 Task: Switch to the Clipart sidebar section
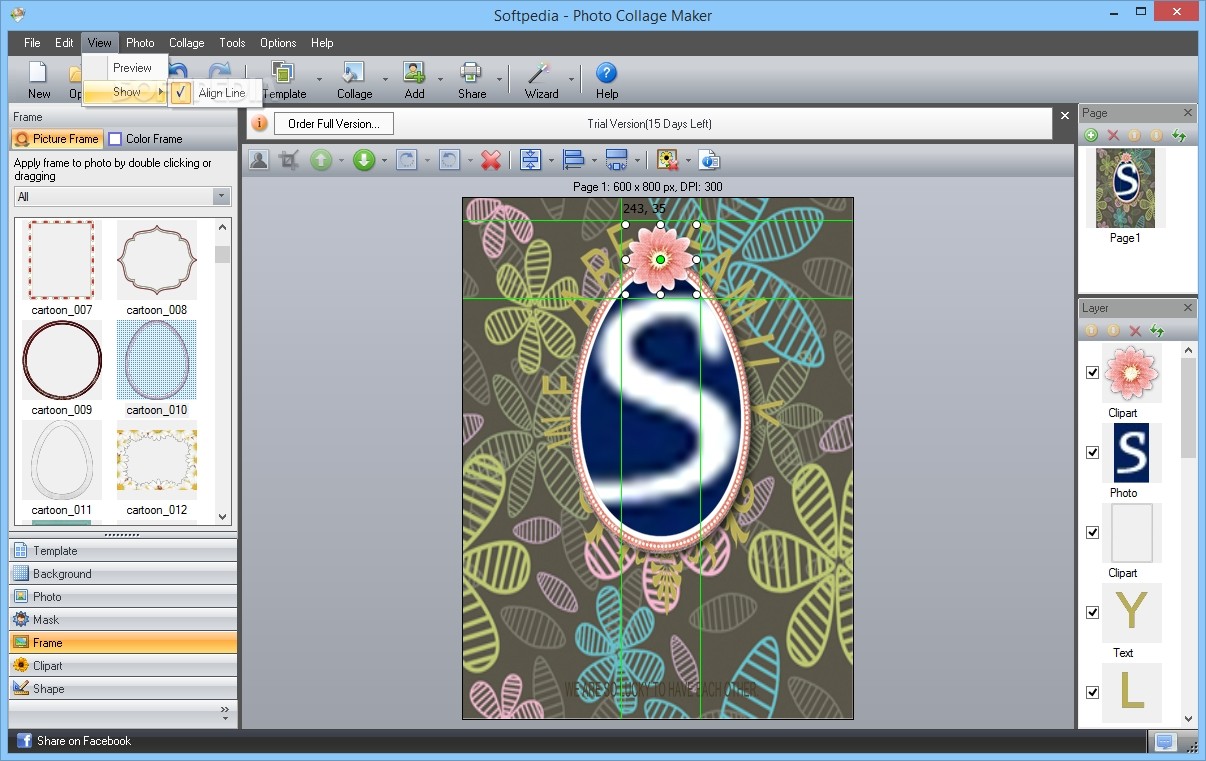tap(123, 666)
